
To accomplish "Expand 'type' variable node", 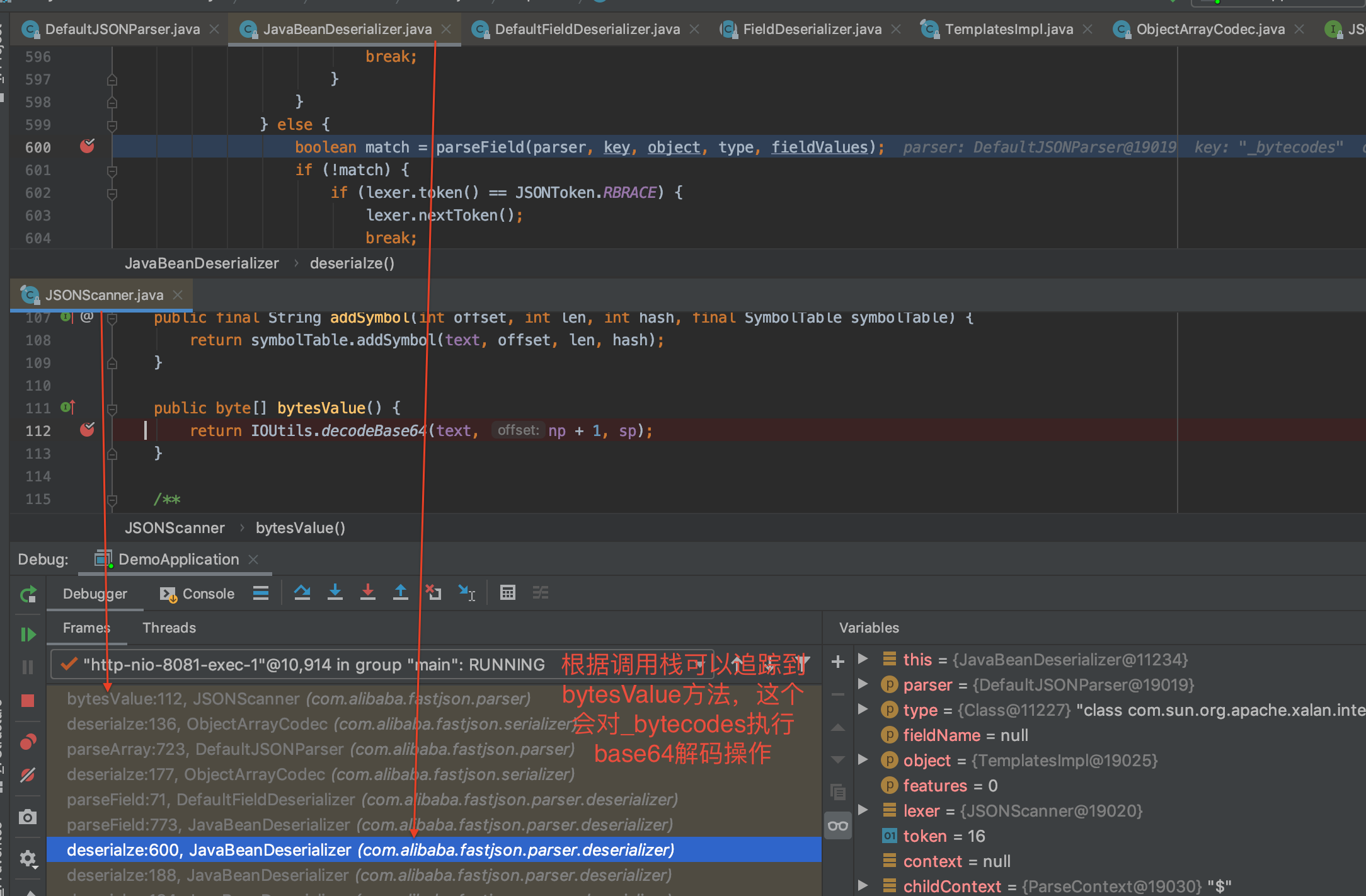I will click(863, 709).
